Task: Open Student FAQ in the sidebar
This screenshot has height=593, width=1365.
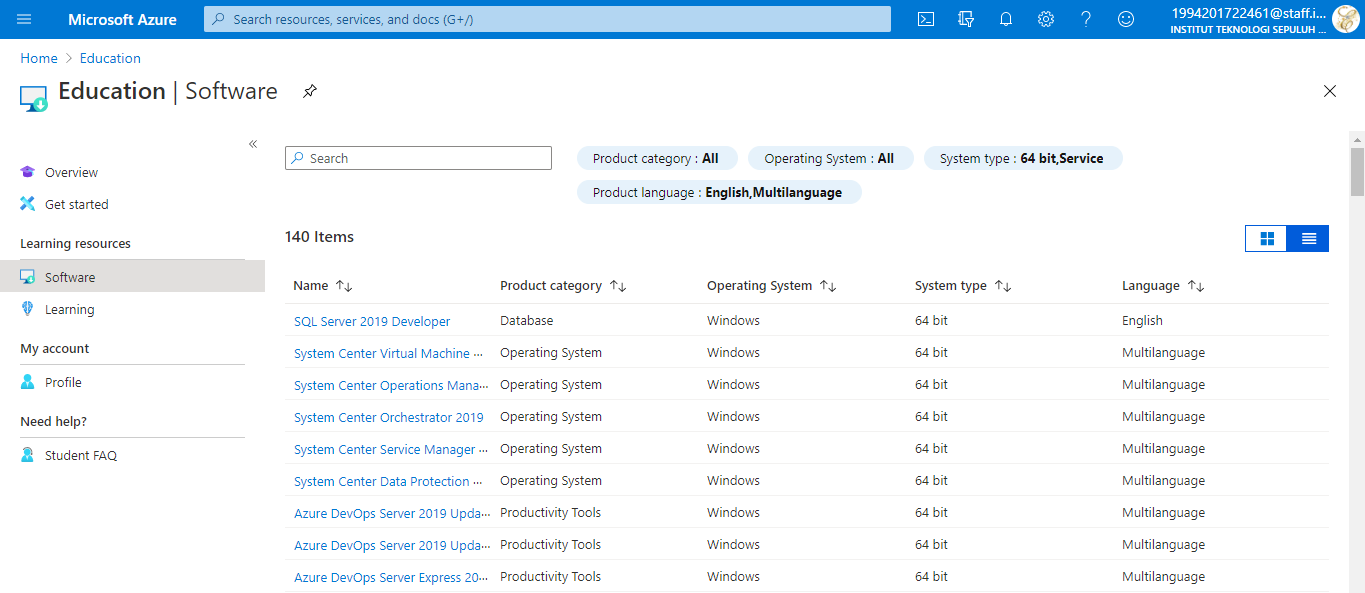Action: [80, 455]
